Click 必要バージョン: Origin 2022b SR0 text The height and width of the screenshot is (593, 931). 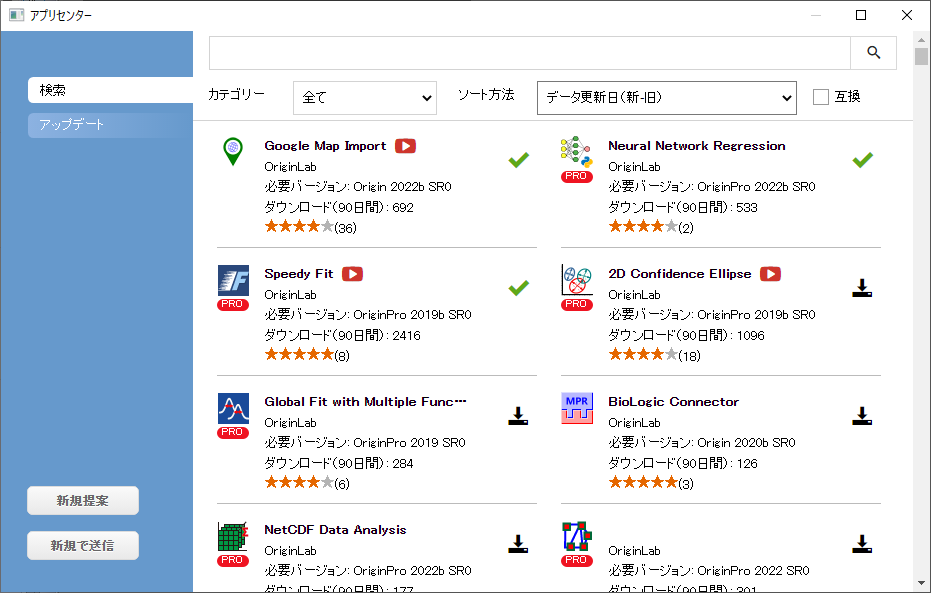(358, 186)
